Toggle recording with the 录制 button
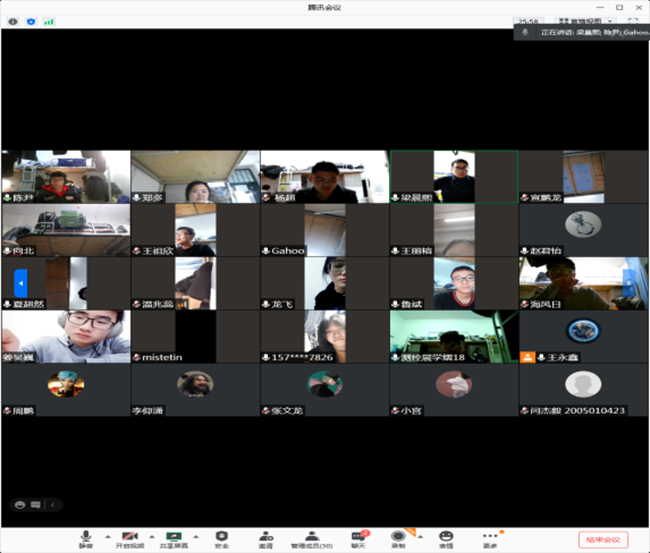This screenshot has height=553, width=650. (398, 540)
